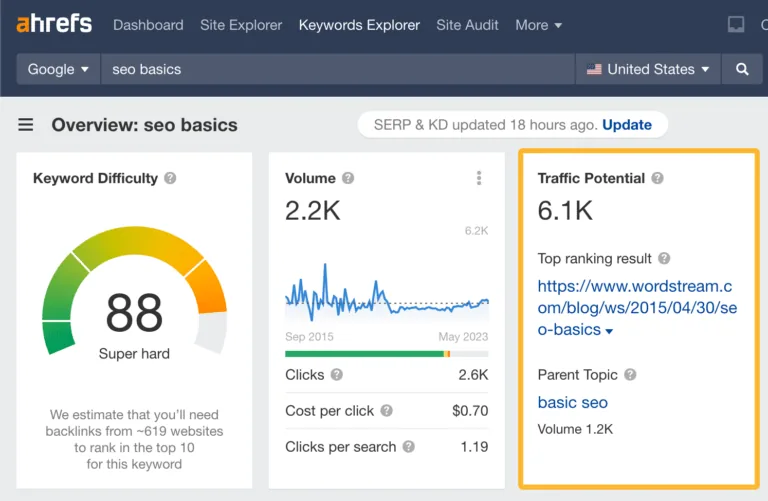
Task: Click the Update link for SERP data
Action: tap(627, 125)
